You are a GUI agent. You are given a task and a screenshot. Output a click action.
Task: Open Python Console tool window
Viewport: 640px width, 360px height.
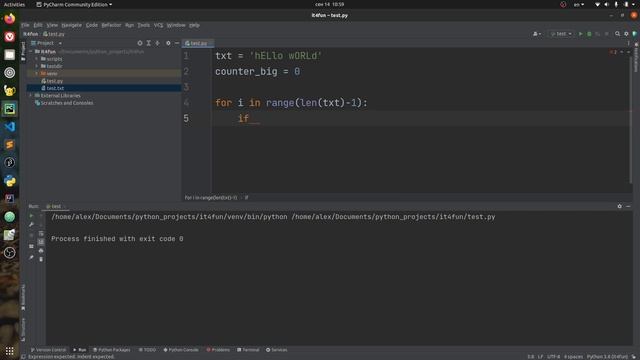(x=181, y=350)
